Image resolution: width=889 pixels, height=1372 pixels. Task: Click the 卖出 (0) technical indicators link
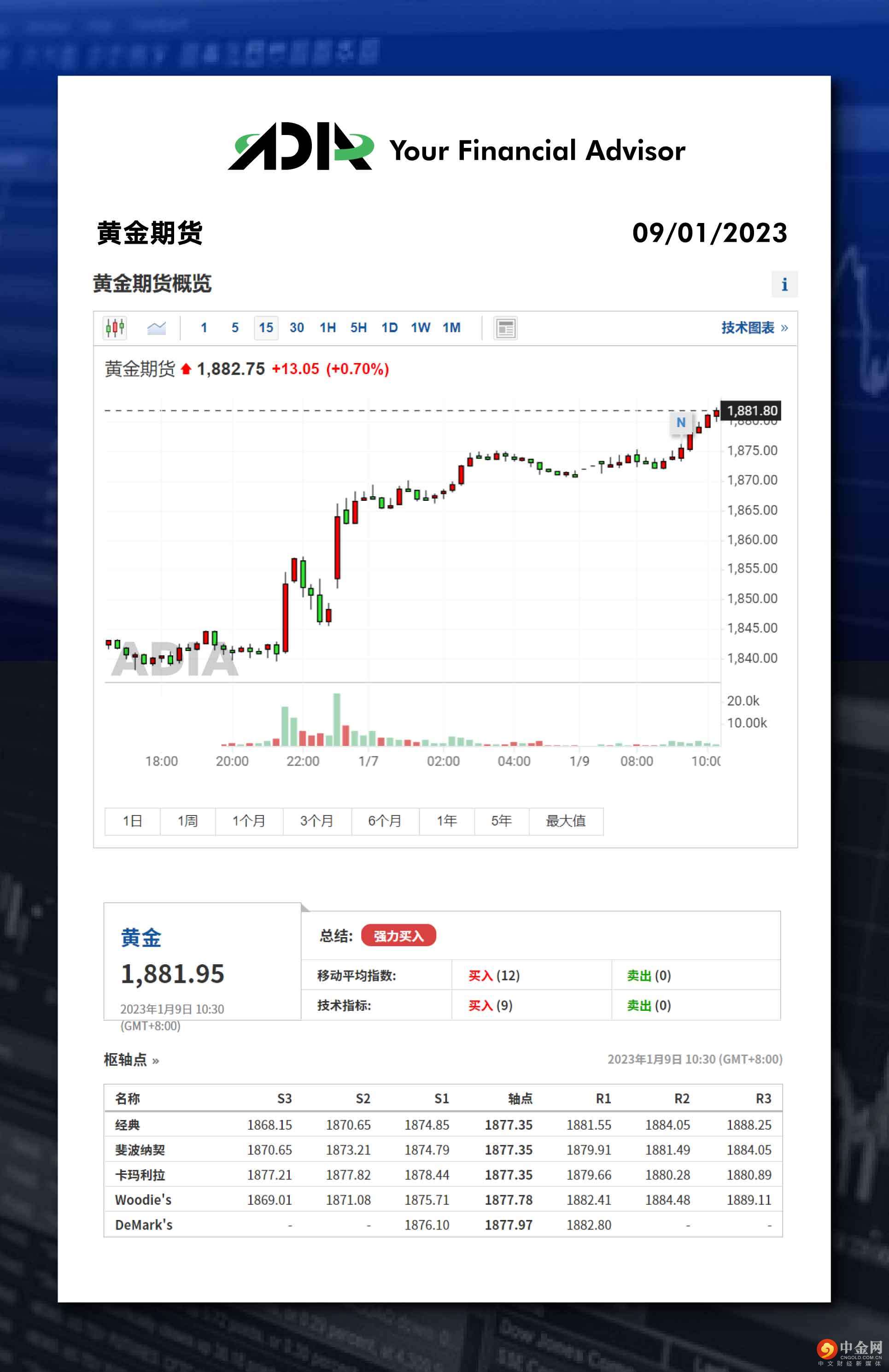[x=648, y=1006]
